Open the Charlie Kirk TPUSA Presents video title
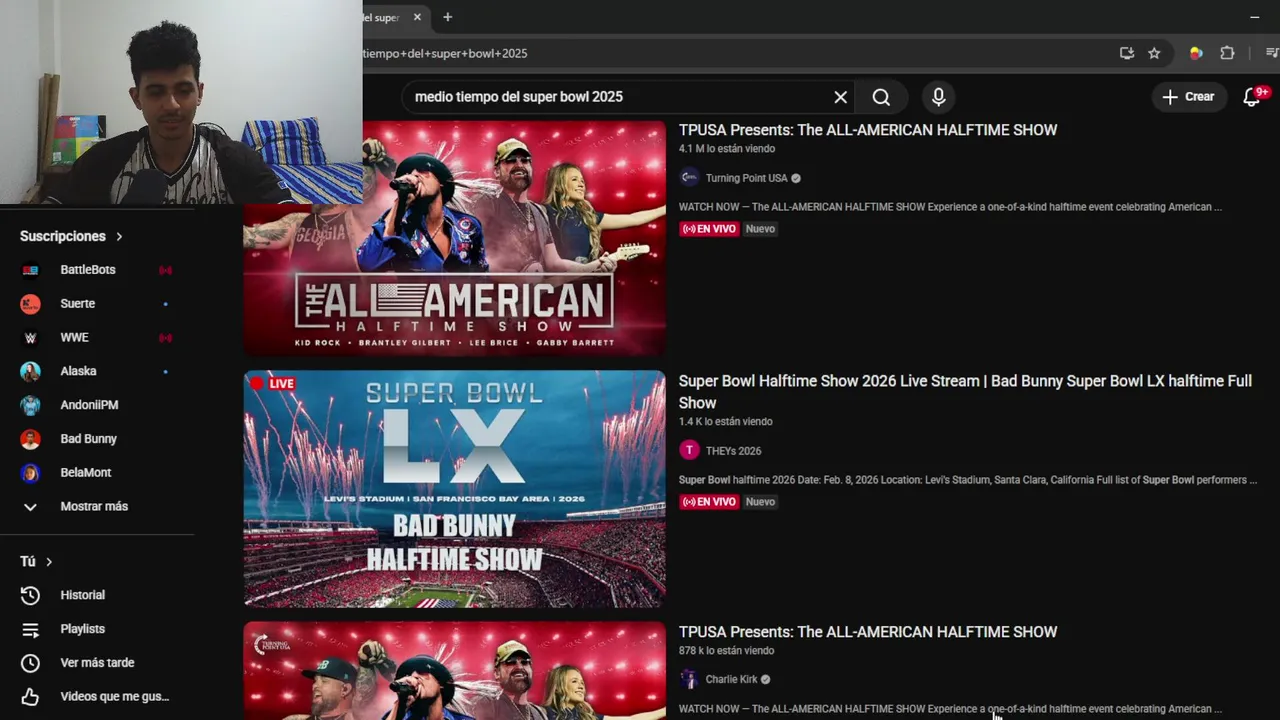Image resolution: width=1280 pixels, height=720 pixels. [868, 632]
